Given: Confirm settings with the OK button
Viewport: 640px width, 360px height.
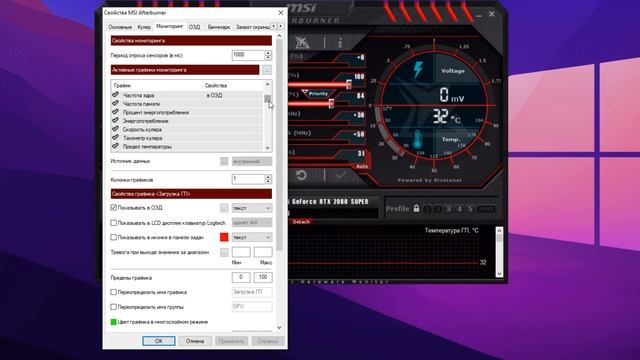Looking at the screenshot, I should (159, 341).
